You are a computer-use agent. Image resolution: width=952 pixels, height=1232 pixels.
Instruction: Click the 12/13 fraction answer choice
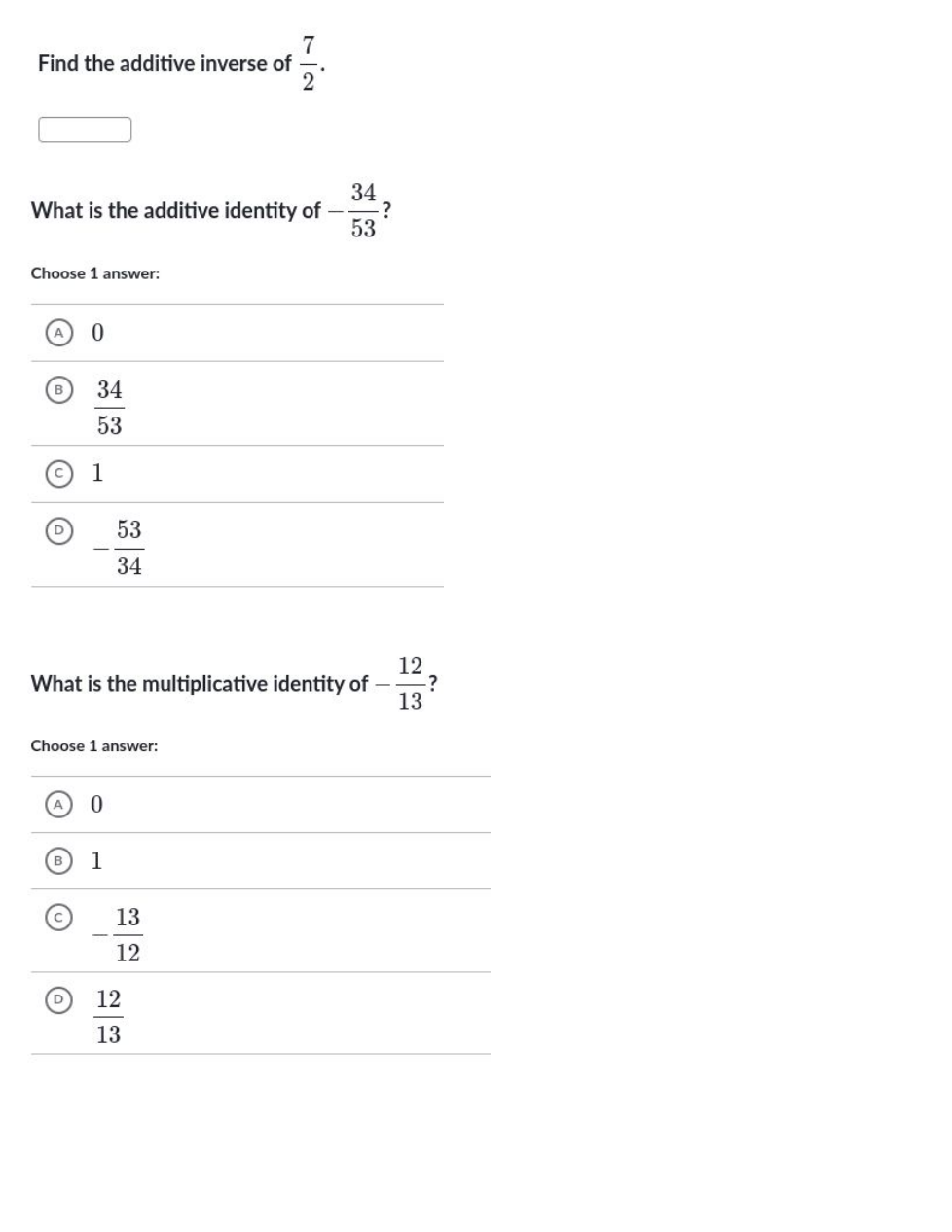[x=109, y=1017]
